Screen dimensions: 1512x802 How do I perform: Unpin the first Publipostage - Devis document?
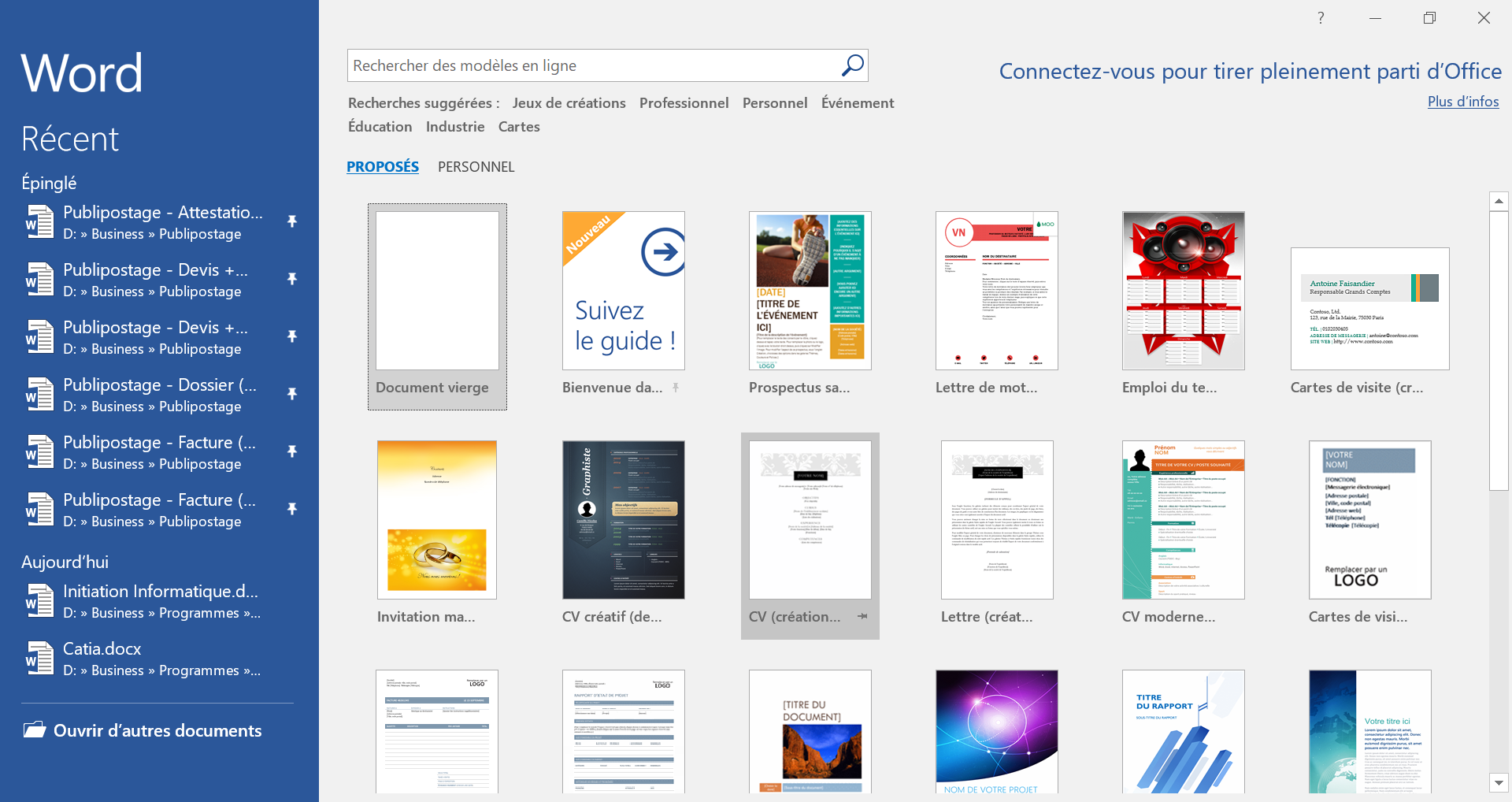[x=292, y=279]
